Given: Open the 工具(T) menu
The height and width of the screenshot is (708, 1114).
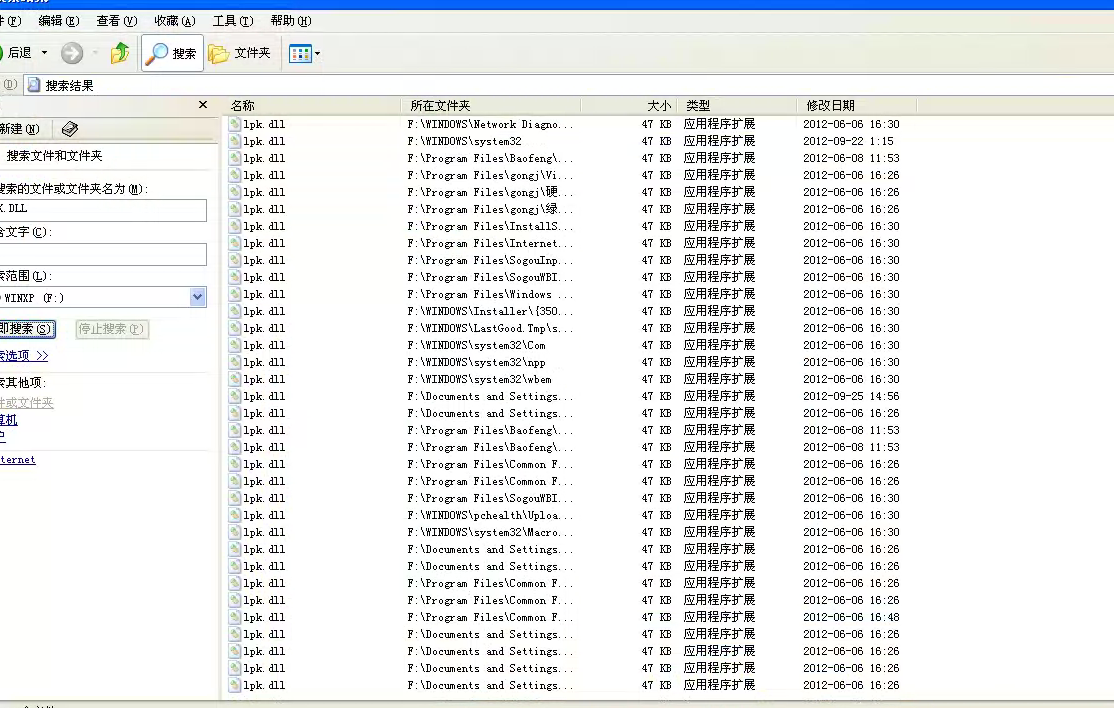Looking at the screenshot, I should point(233,21).
